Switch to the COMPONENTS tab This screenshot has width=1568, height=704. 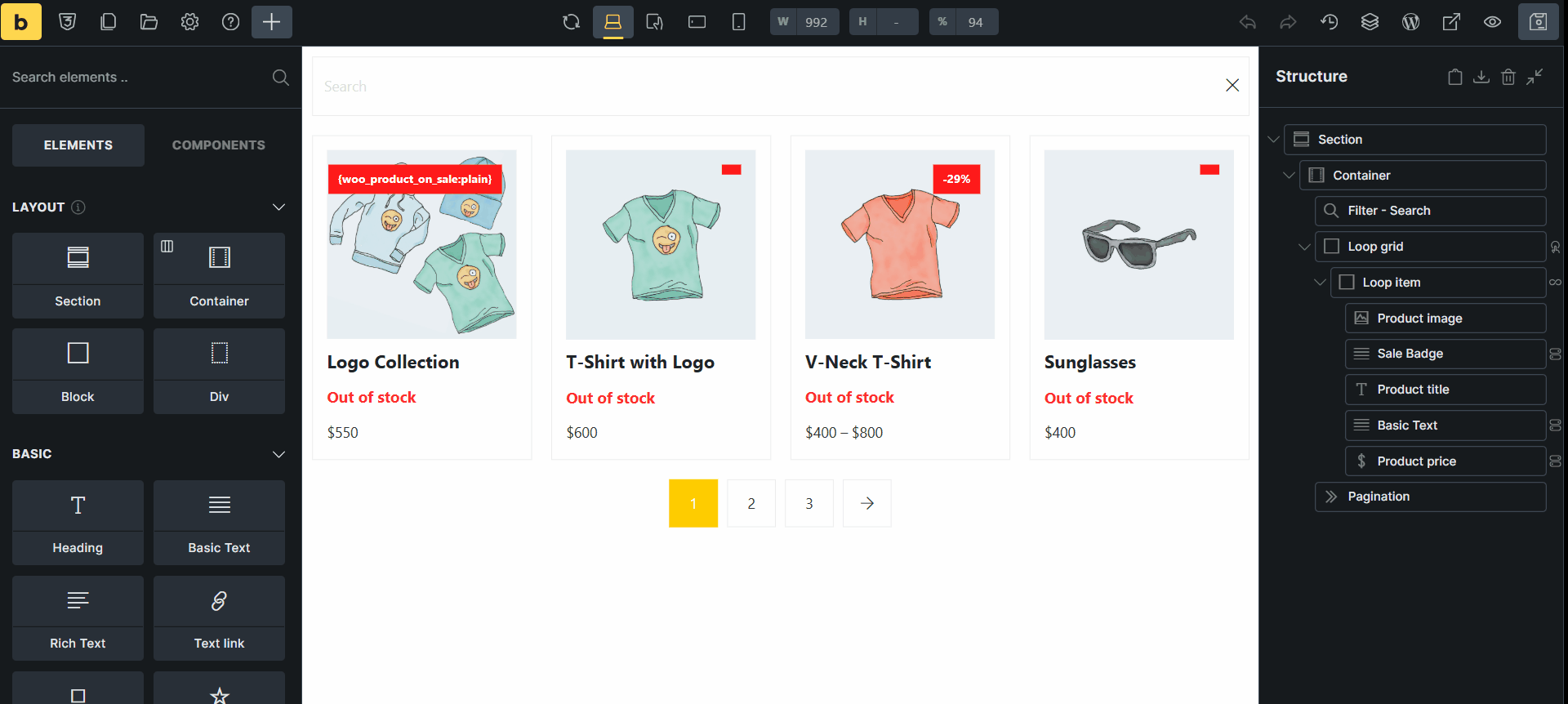(x=219, y=145)
